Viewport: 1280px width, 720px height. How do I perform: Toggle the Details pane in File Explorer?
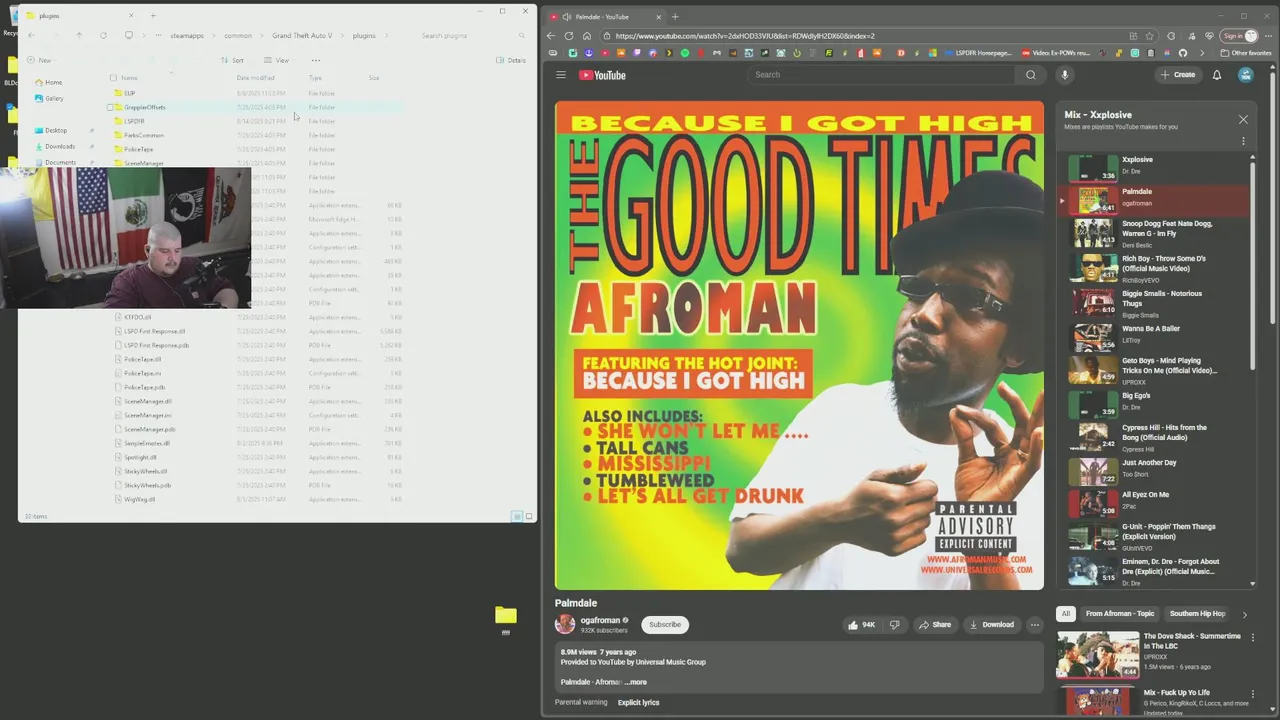click(x=511, y=60)
